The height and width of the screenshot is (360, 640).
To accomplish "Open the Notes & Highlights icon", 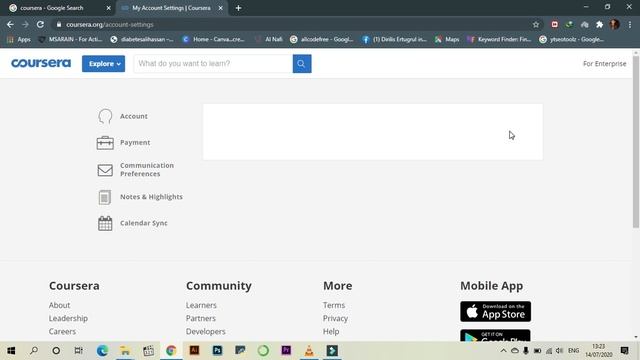I will (x=105, y=197).
